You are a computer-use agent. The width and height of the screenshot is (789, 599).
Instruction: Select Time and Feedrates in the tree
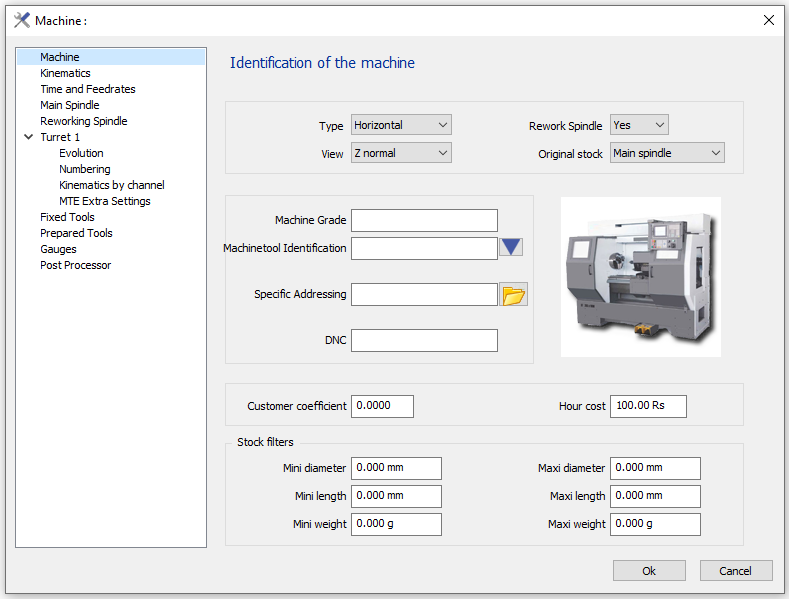point(88,89)
